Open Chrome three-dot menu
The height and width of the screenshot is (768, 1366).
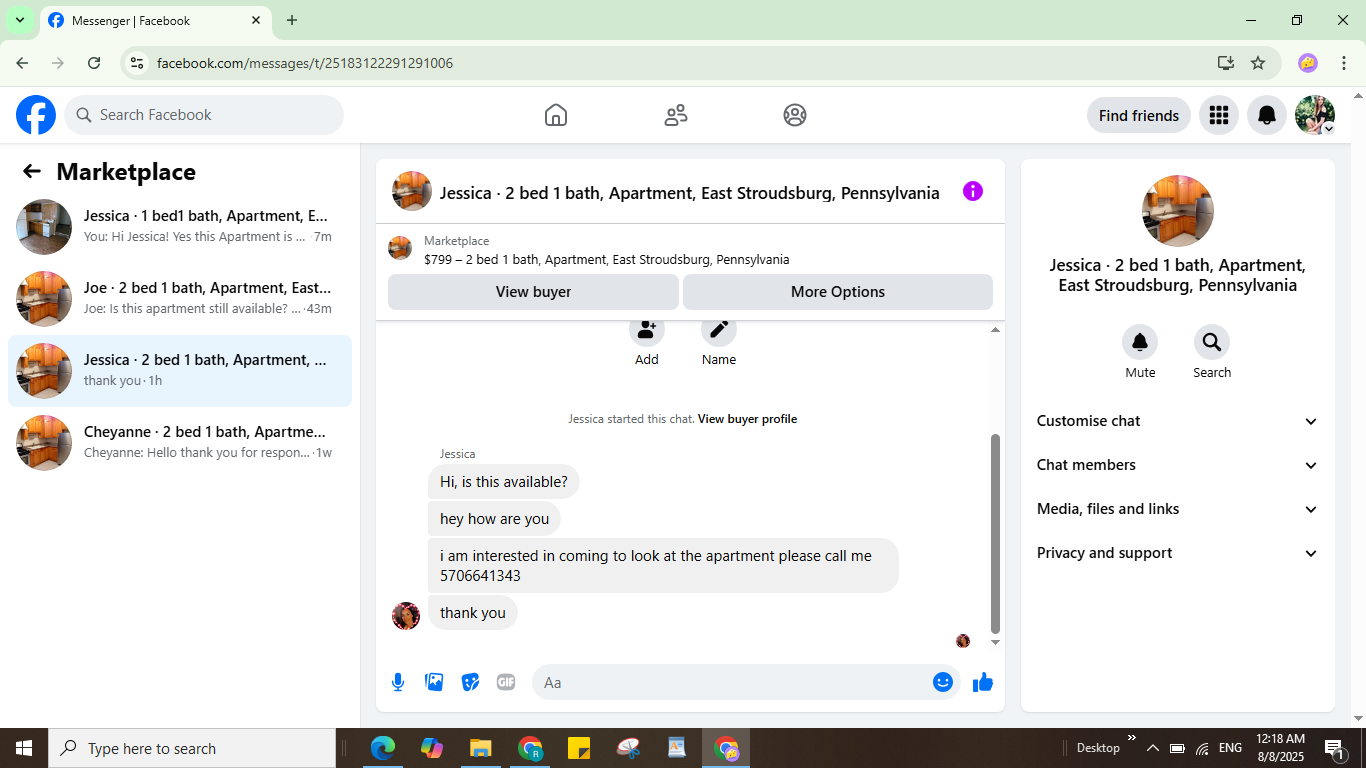tap(1344, 63)
